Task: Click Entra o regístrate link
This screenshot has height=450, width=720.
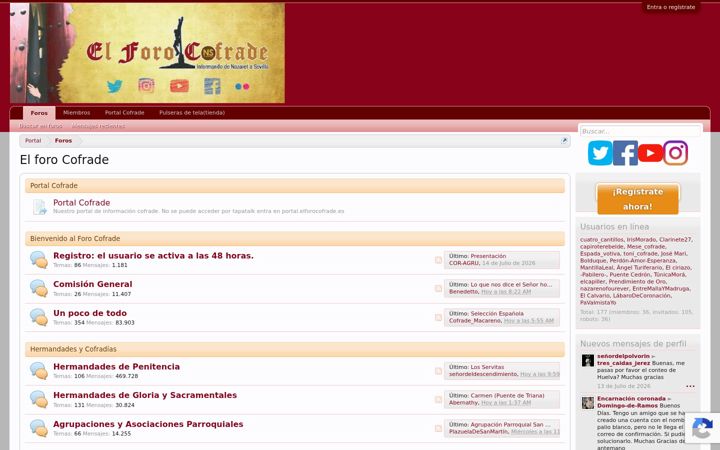Action: pyautogui.click(x=671, y=7)
